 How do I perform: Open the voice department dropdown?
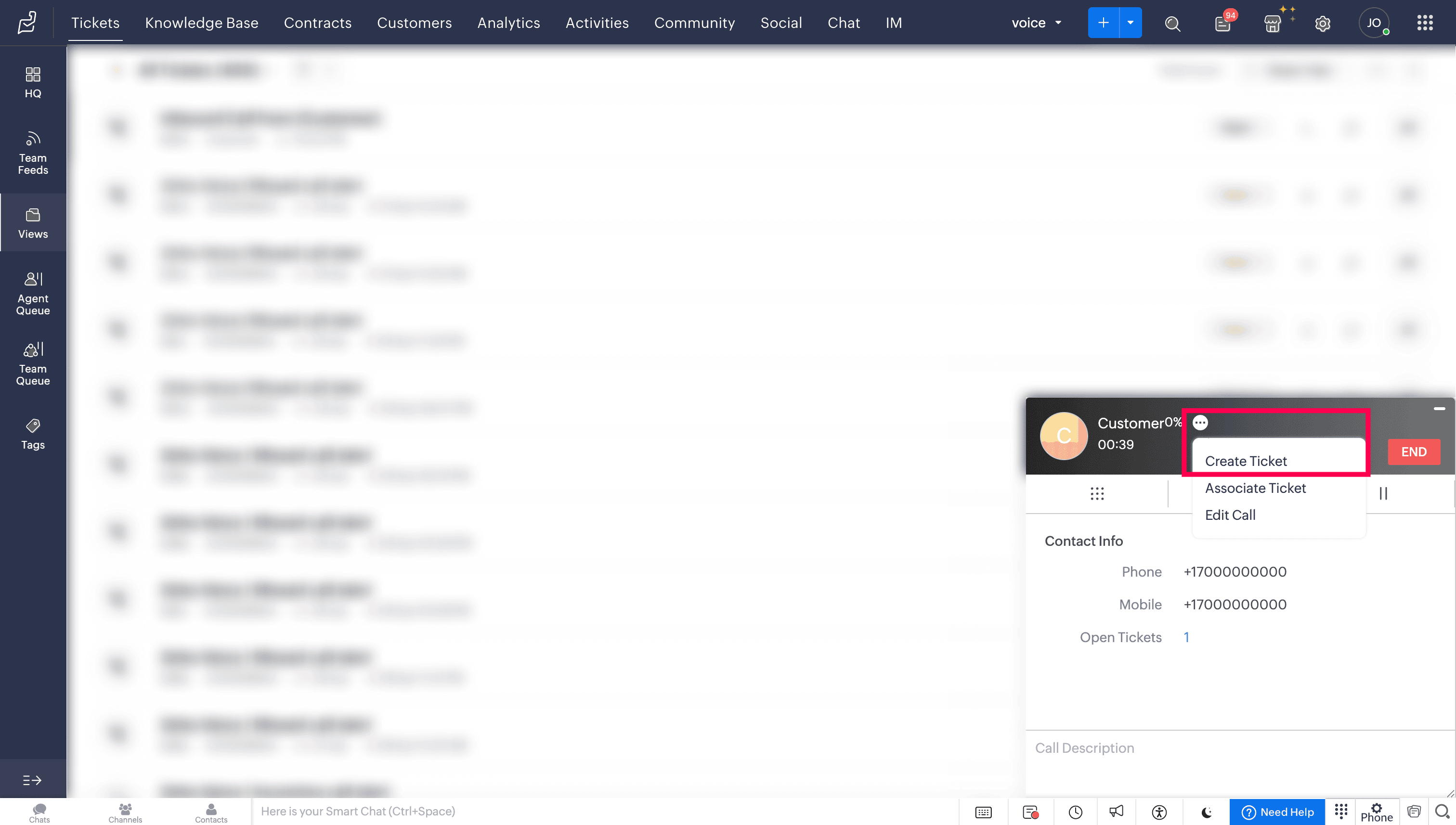coord(1036,23)
